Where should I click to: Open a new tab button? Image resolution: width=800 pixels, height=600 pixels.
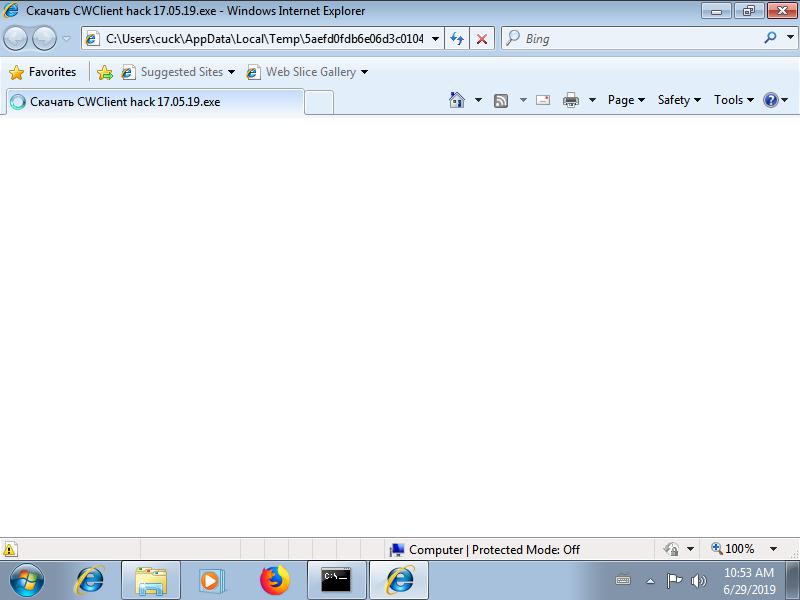tap(319, 102)
